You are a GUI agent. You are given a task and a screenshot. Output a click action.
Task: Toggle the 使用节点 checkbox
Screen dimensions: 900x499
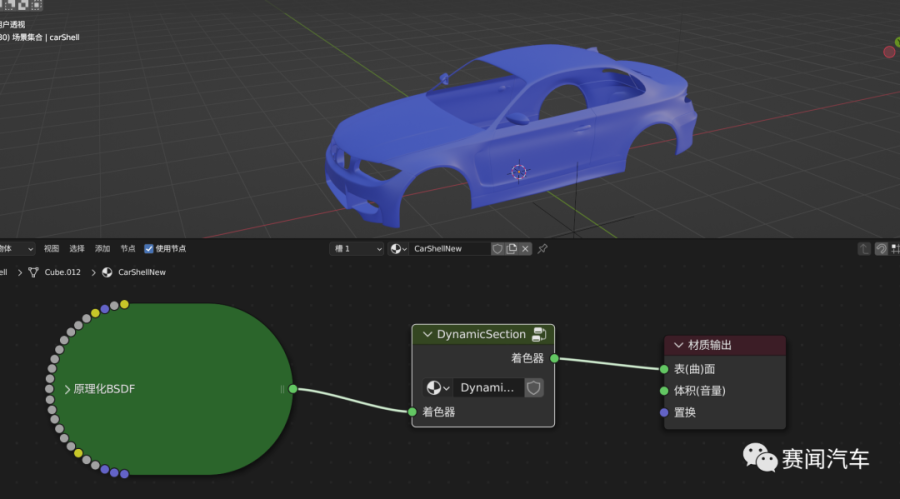pos(149,249)
